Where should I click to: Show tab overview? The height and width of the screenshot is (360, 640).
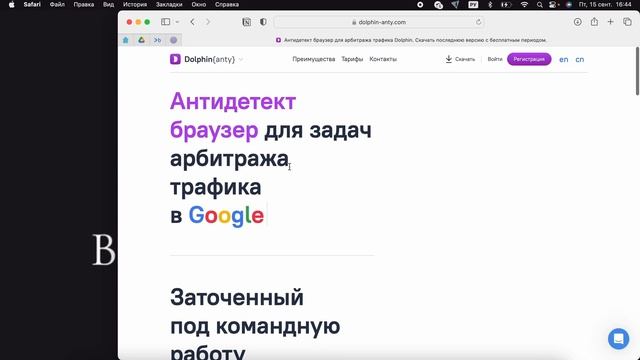(627, 22)
